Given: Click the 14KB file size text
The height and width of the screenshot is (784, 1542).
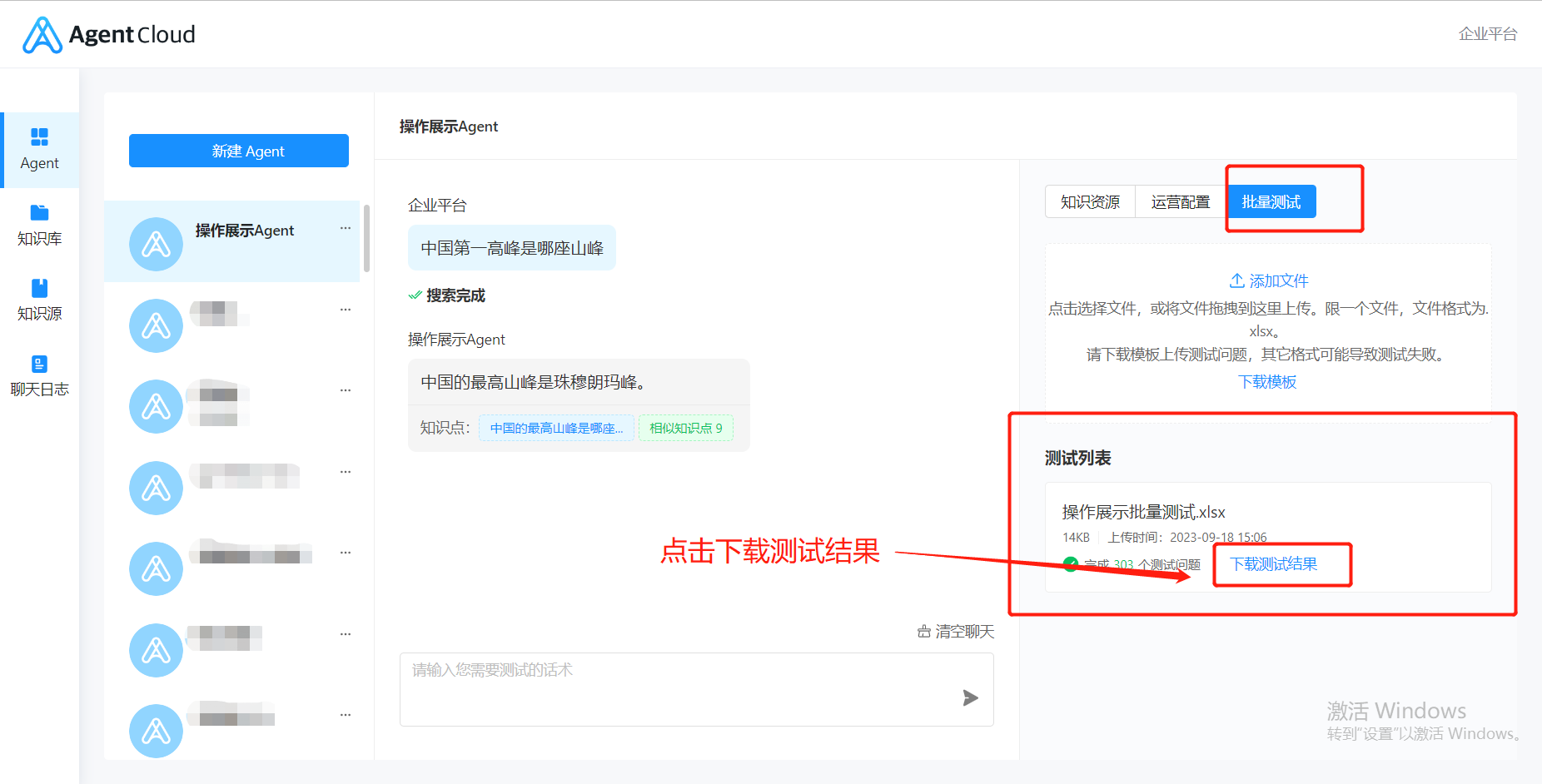Looking at the screenshot, I should [1076, 538].
